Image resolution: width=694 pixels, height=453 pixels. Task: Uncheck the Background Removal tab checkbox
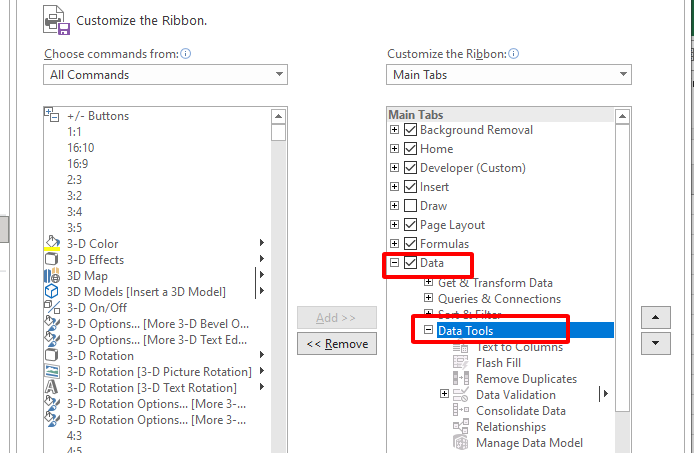(x=410, y=130)
